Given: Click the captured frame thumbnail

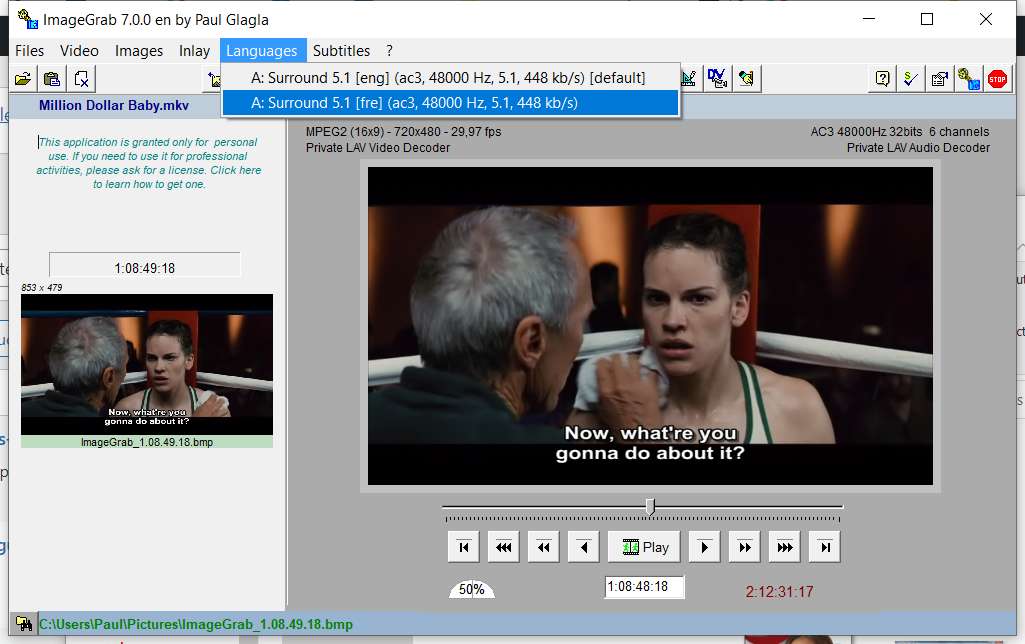Looking at the screenshot, I should pyautogui.click(x=147, y=364).
